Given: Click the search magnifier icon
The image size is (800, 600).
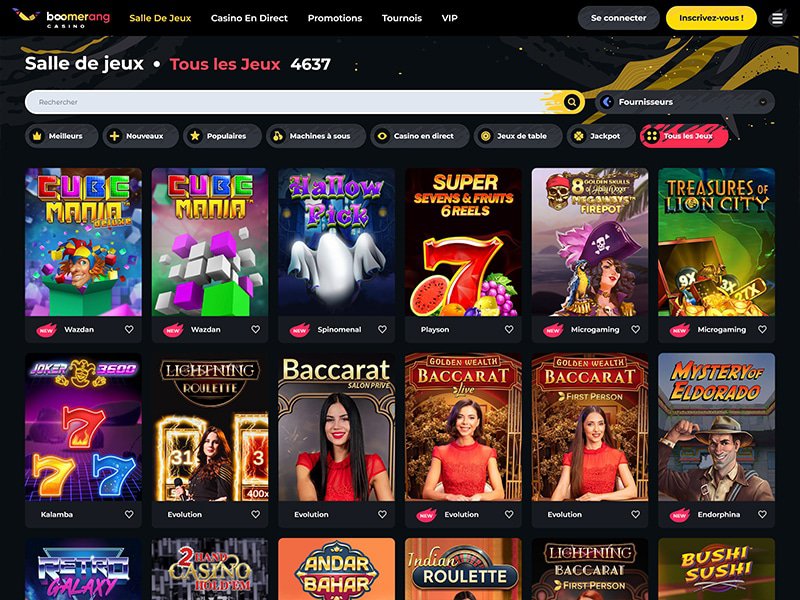Looking at the screenshot, I should point(572,102).
